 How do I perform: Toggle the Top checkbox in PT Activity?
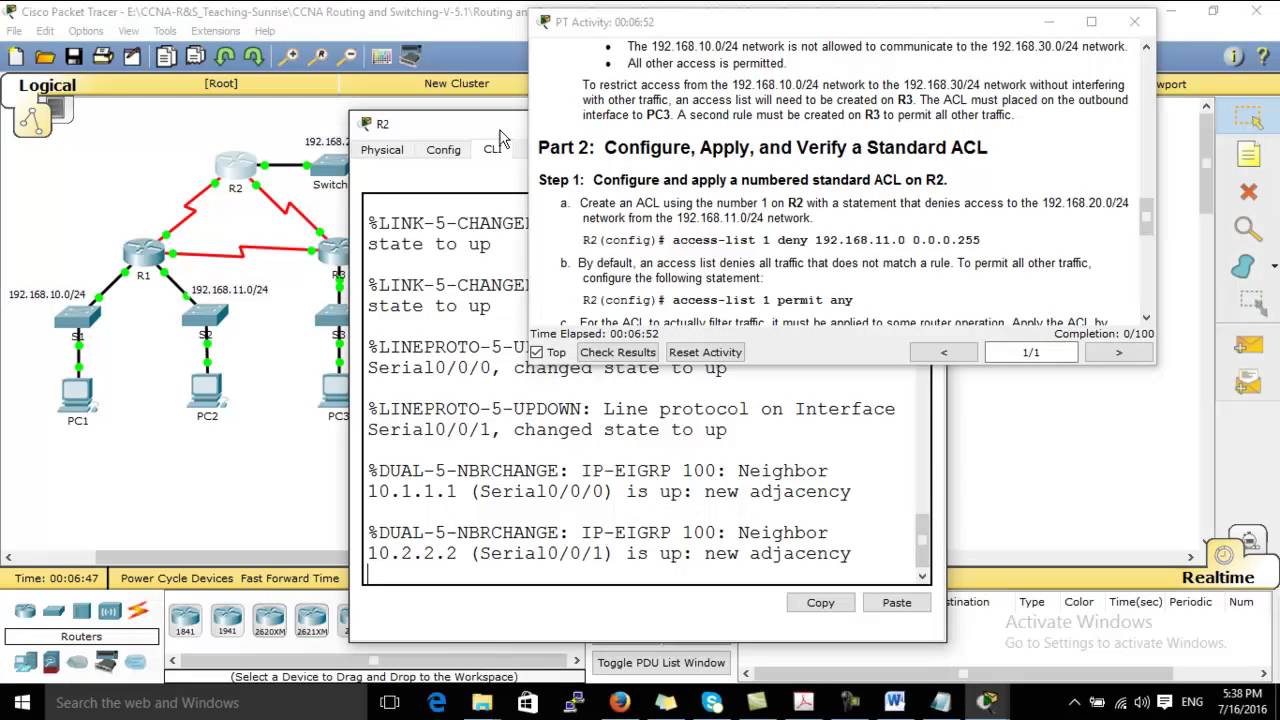537,352
